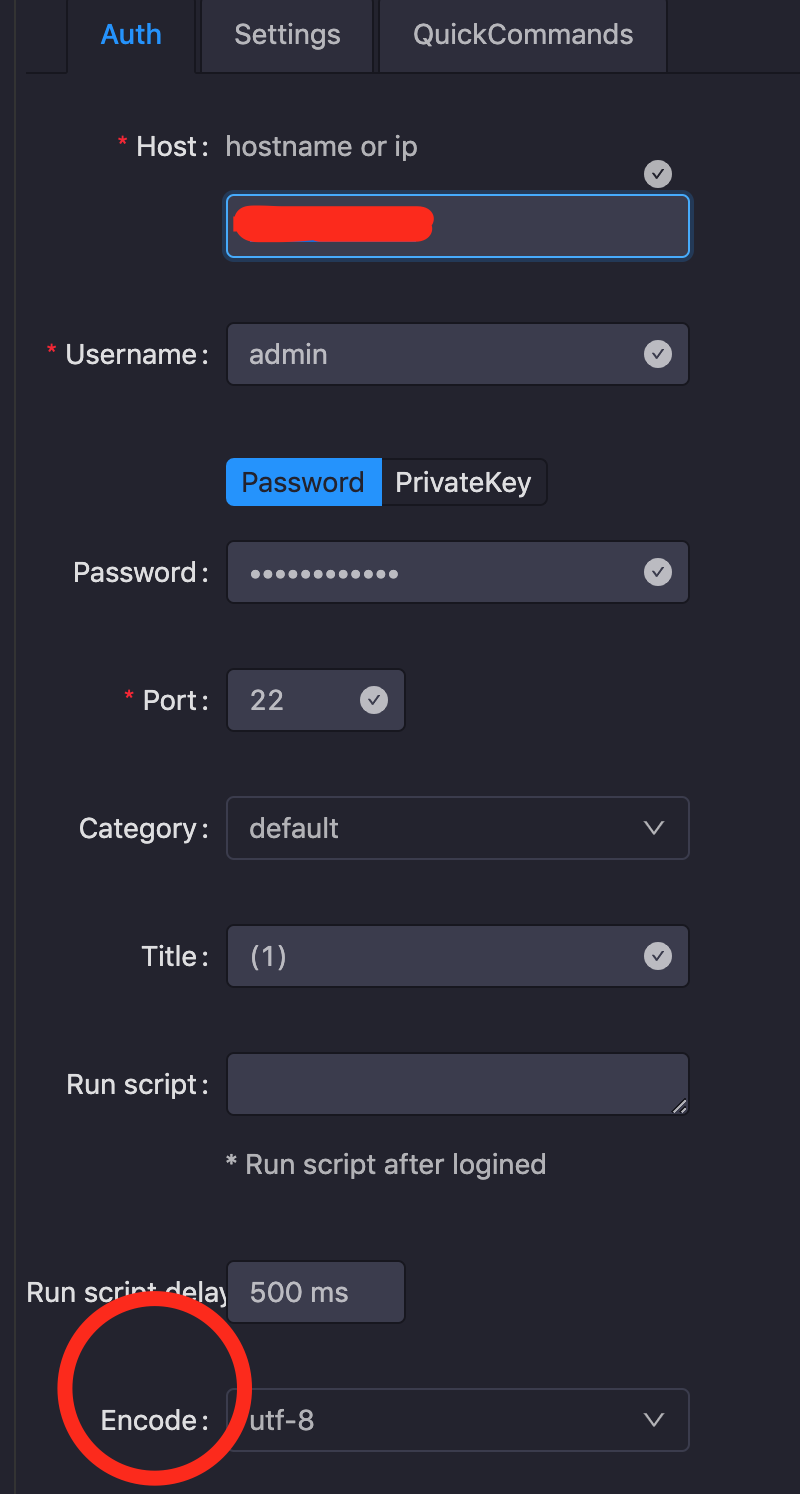This screenshot has width=800, height=1494.
Task: Open the QuickCommands tab
Action: (523, 35)
